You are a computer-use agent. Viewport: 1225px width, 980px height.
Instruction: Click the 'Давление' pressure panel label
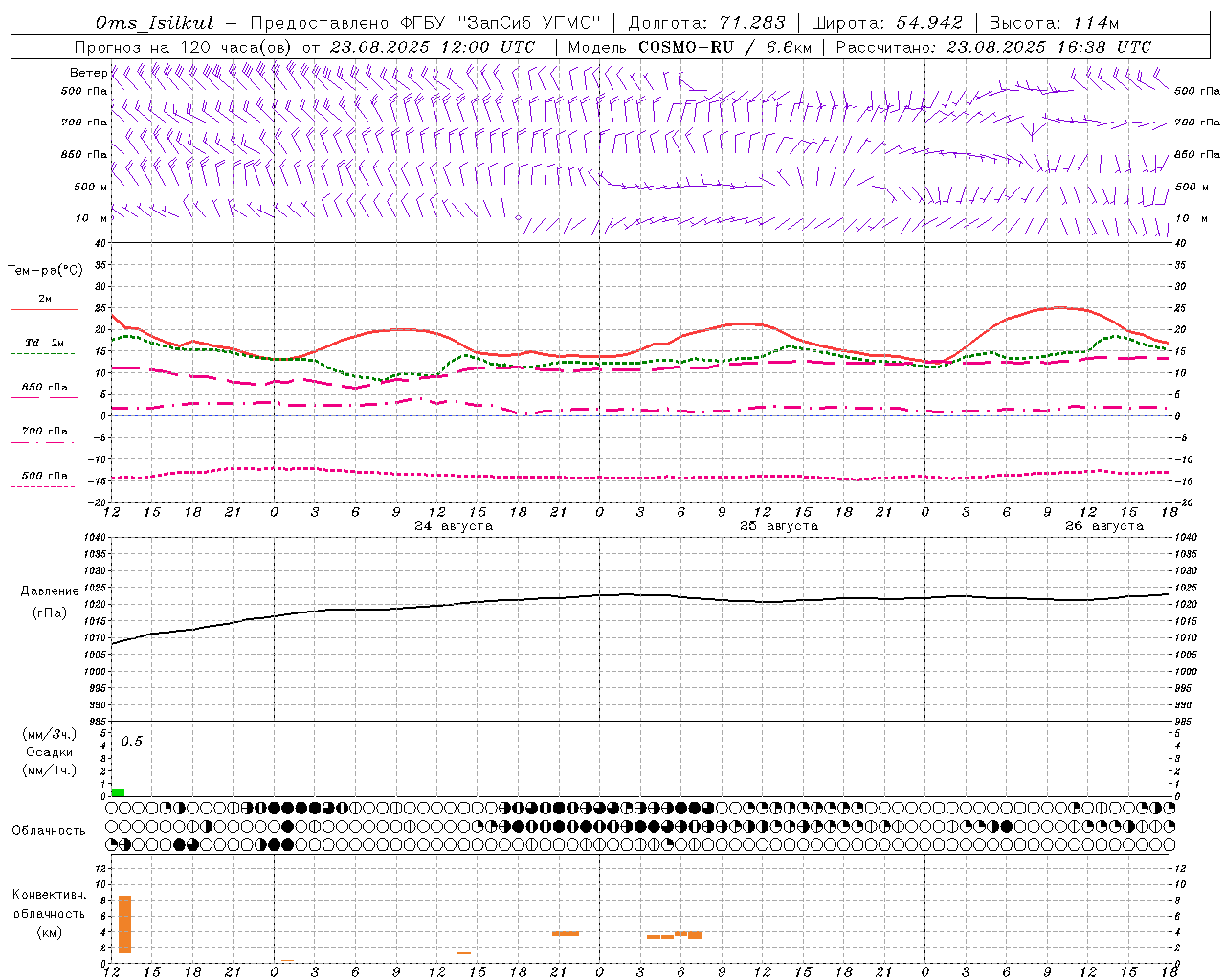[50, 591]
